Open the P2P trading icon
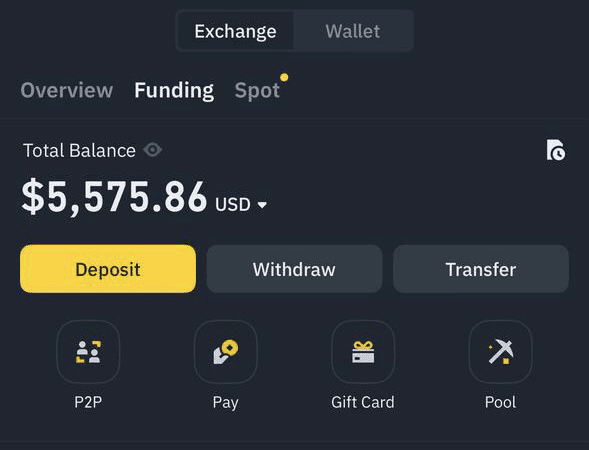The height and width of the screenshot is (450, 589). [88, 352]
